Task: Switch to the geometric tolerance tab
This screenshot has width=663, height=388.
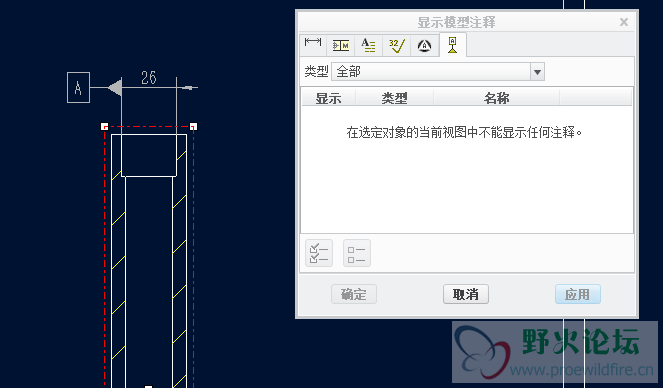Action: pos(340,45)
